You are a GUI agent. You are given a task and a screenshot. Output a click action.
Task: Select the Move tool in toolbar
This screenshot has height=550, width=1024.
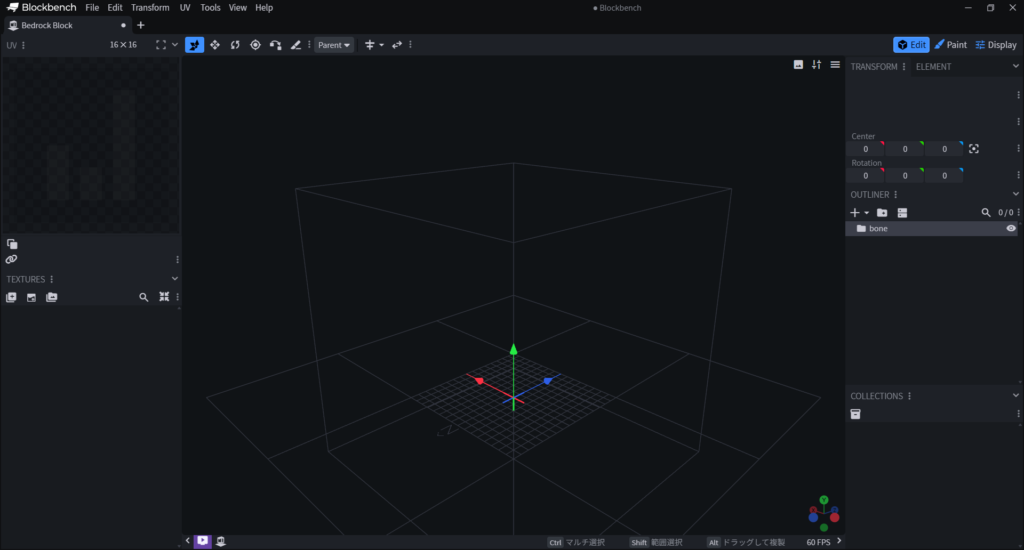point(195,45)
